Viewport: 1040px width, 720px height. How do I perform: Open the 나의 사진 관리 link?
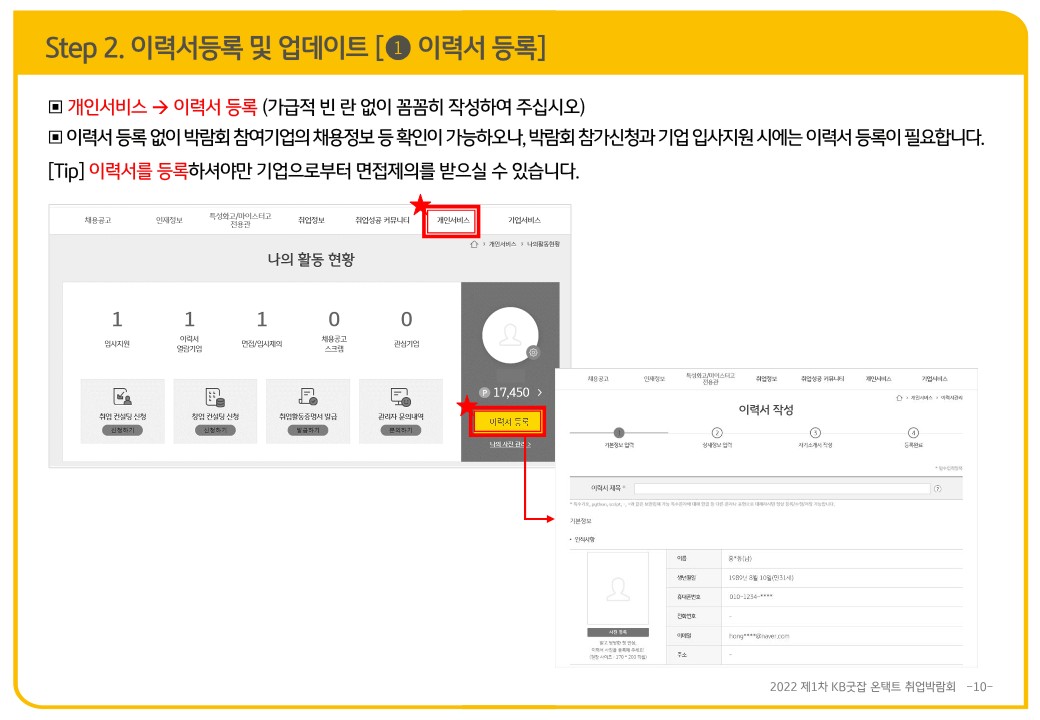508,445
